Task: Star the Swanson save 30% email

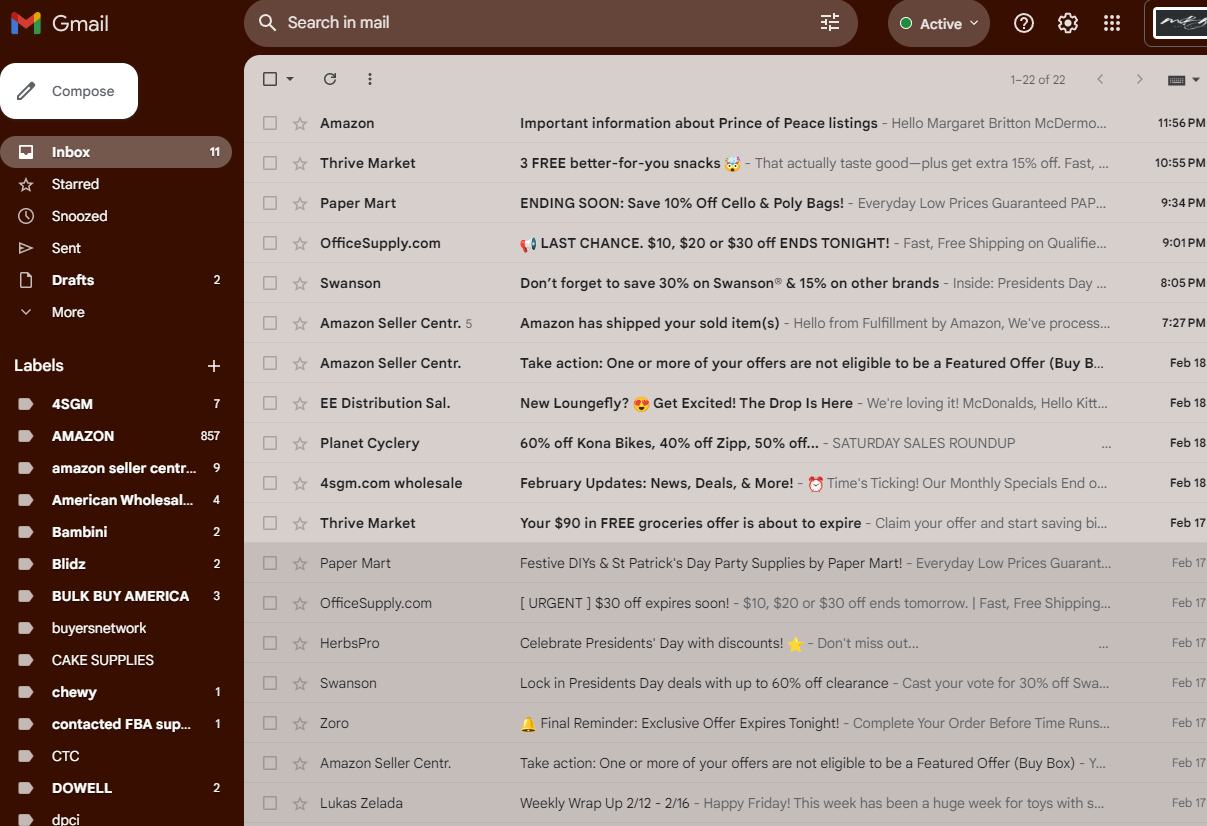Action: pos(299,283)
